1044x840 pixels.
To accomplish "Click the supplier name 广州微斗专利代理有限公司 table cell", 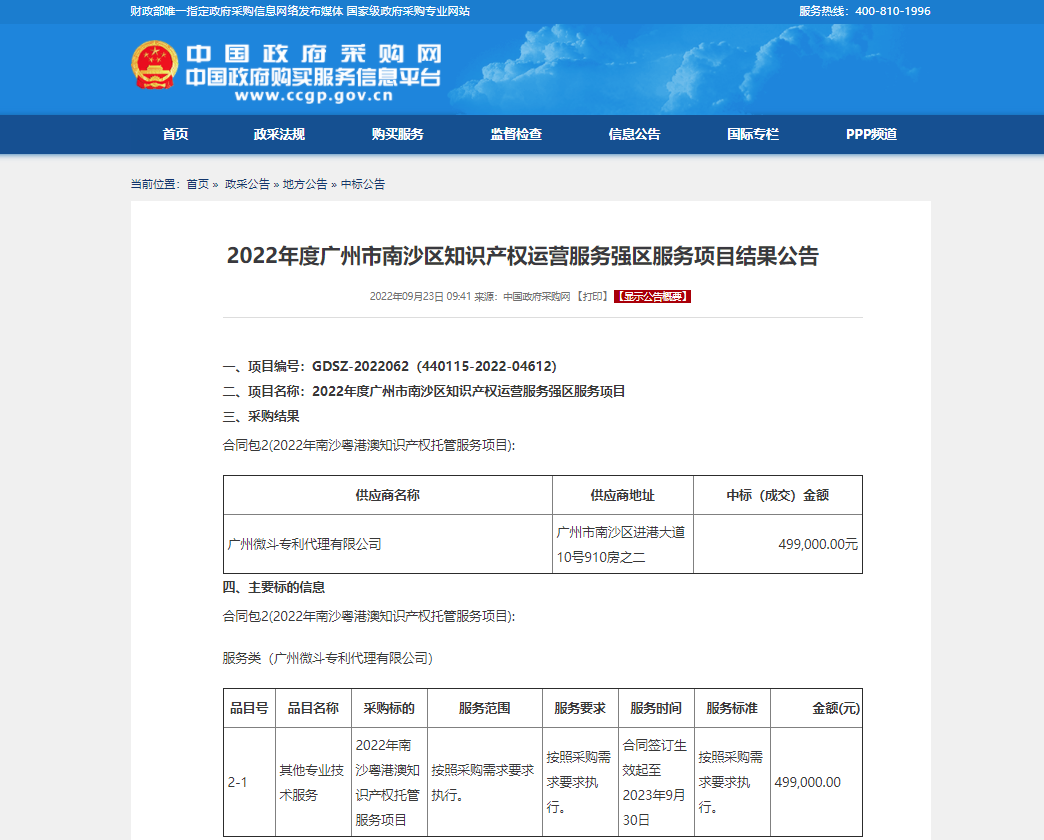I will [x=305, y=545].
